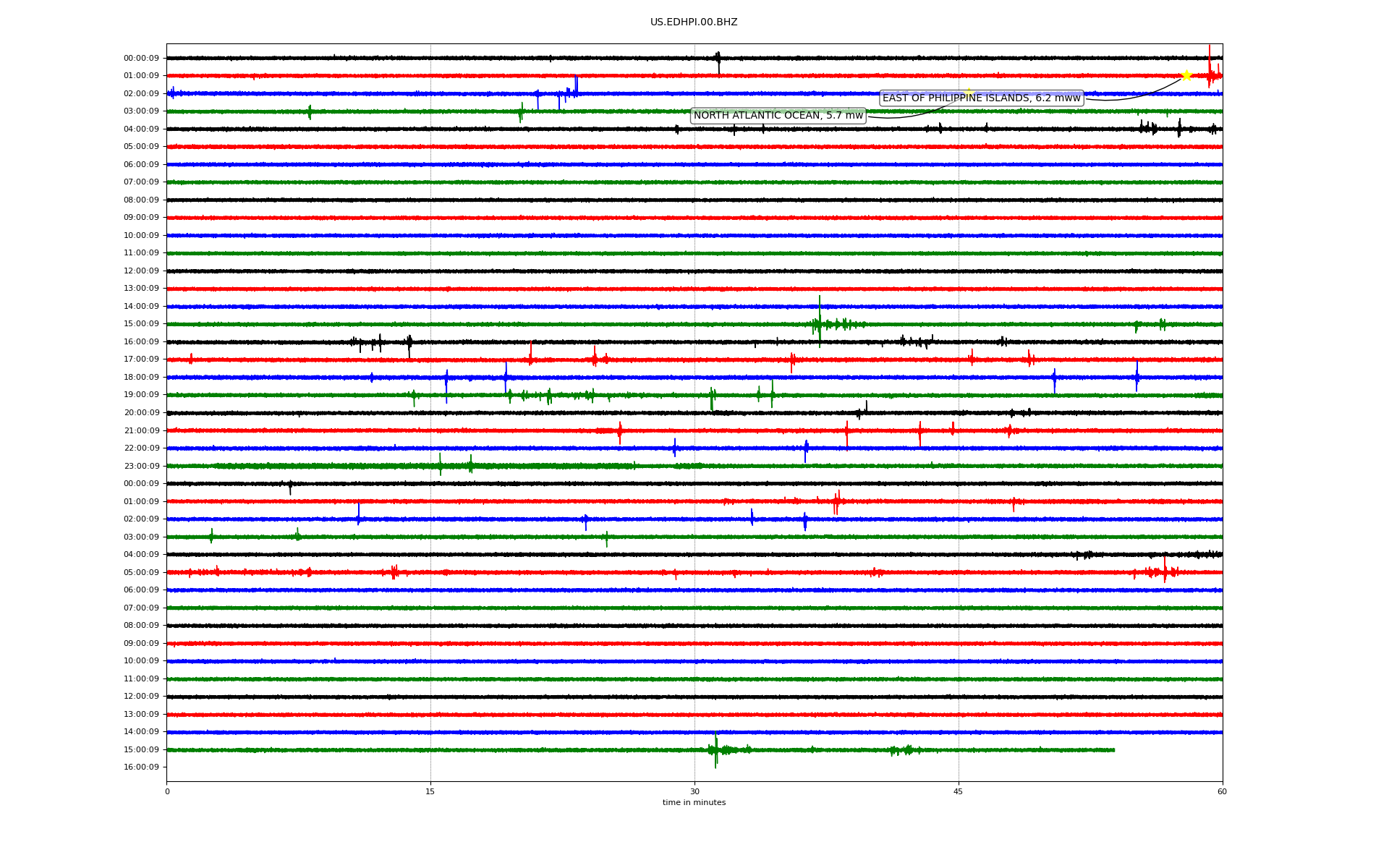Image resolution: width=1389 pixels, height=868 pixels.
Task: Click the plot title US.EDHPI.00.BHZ
Action: [x=694, y=22]
